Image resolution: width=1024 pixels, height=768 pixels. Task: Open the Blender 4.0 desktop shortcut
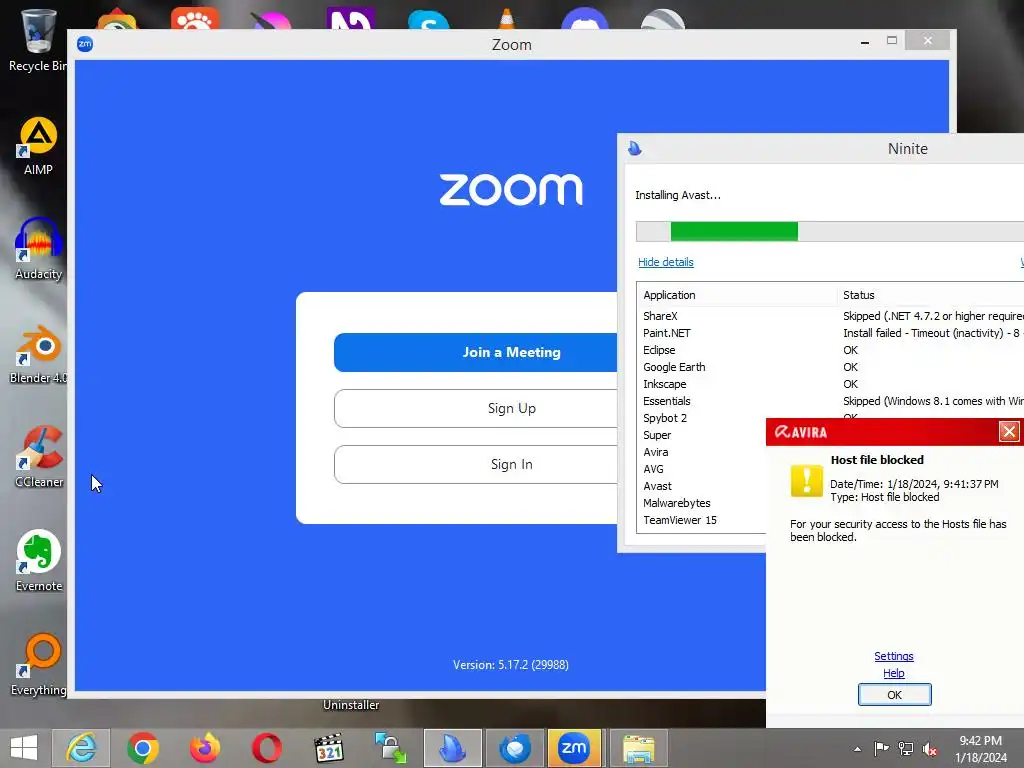click(x=38, y=354)
